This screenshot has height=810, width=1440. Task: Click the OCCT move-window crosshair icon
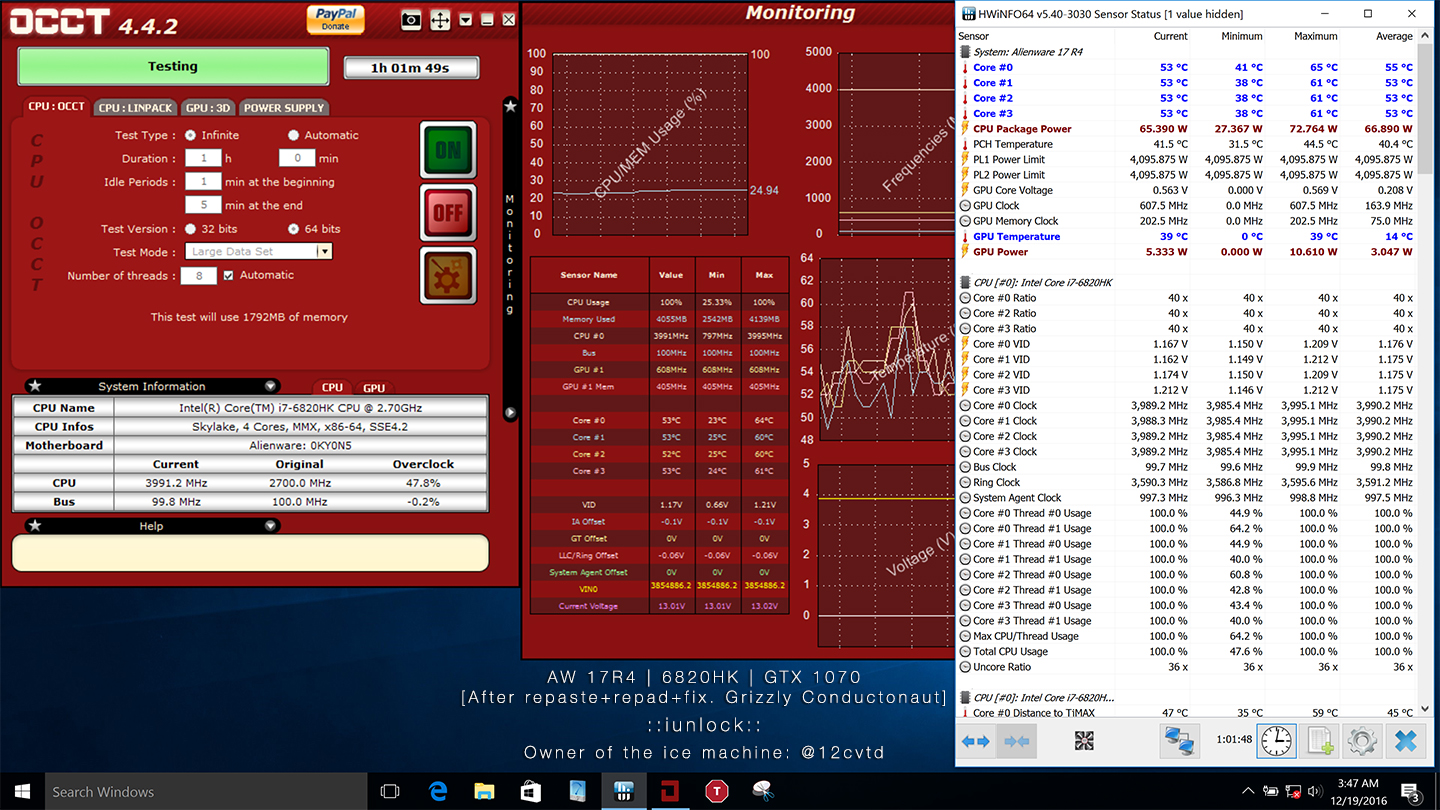point(440,19)
